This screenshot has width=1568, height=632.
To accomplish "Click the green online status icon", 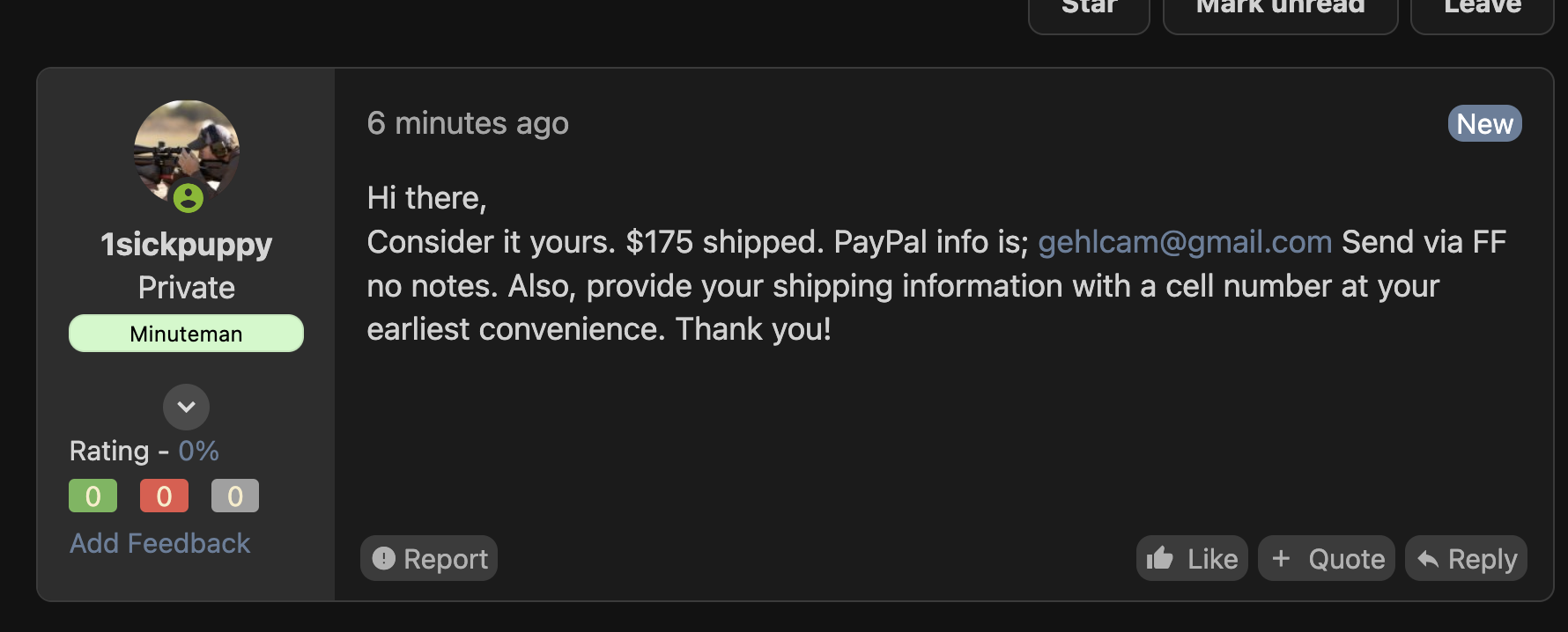I will point(188,198).
